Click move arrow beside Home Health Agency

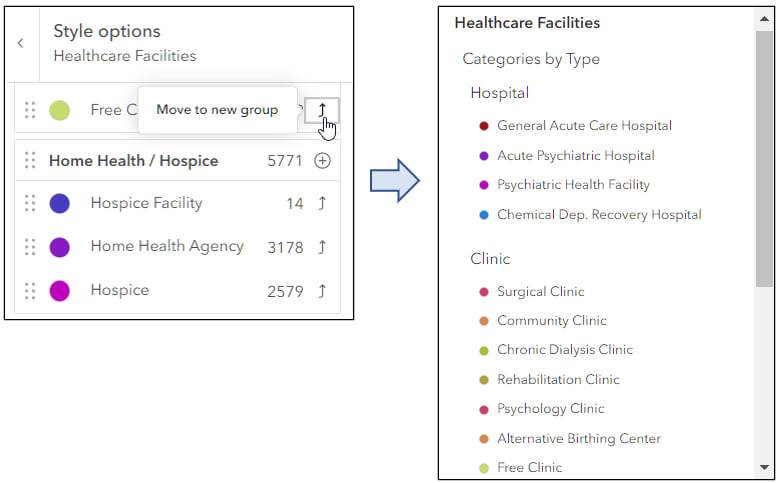[x=322, y=247]
